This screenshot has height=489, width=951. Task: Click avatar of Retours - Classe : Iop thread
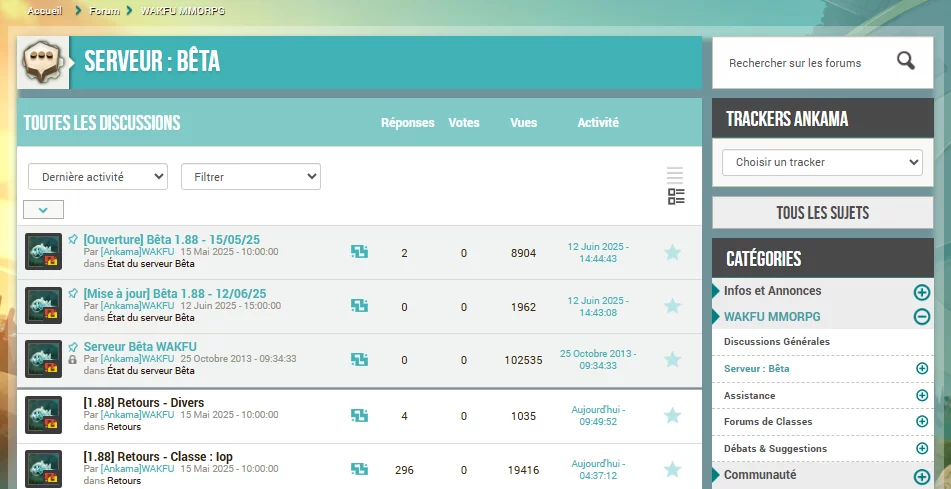point(43,469)
